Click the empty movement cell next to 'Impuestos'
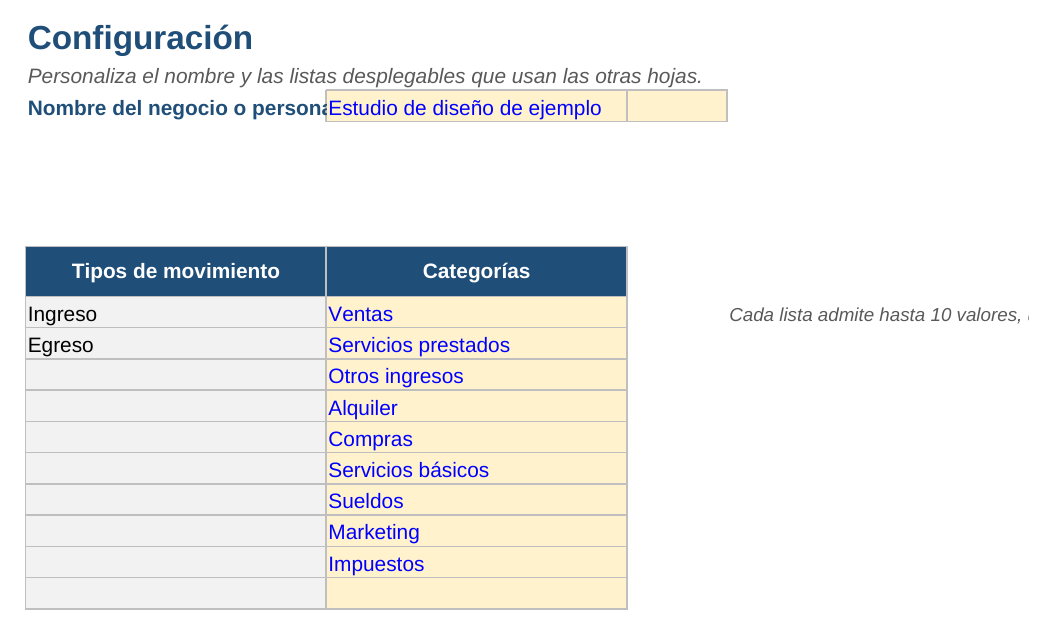The height and width of the screenshot is (634, 1053). [x=176, y=562]
